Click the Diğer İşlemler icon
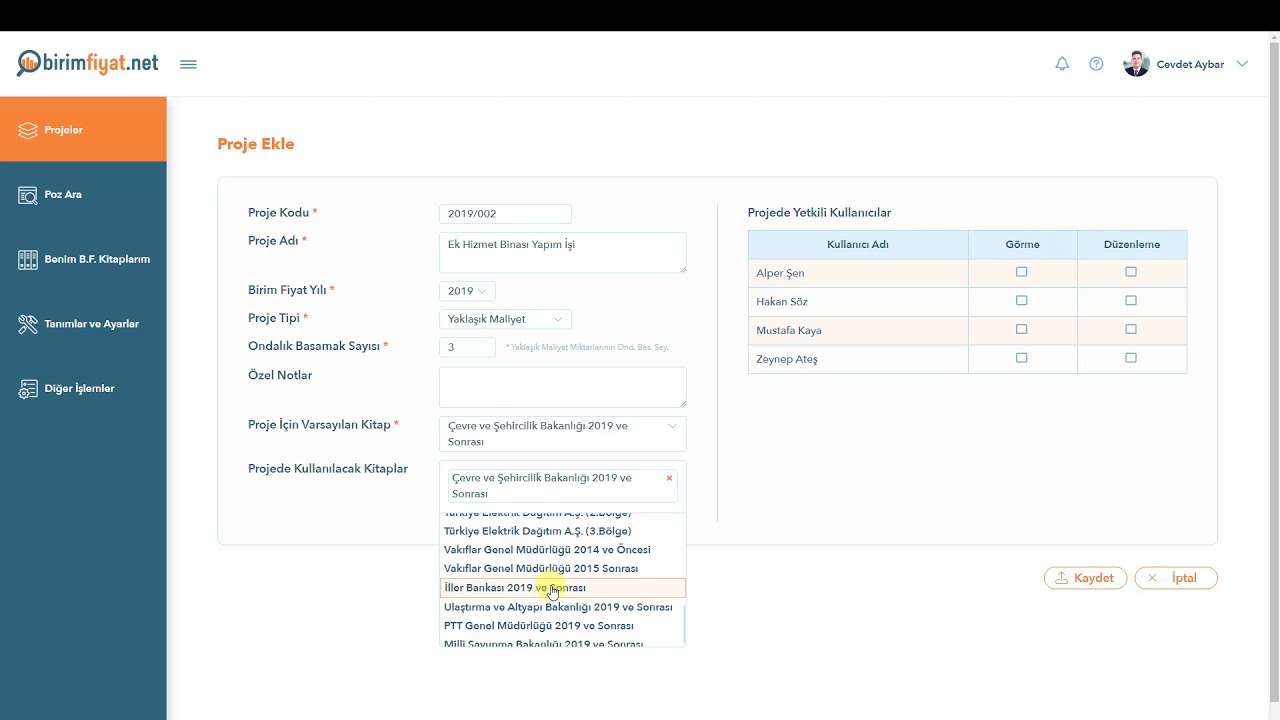The width and height of the screenshot is (1280, 720). [x=28, y=389]
